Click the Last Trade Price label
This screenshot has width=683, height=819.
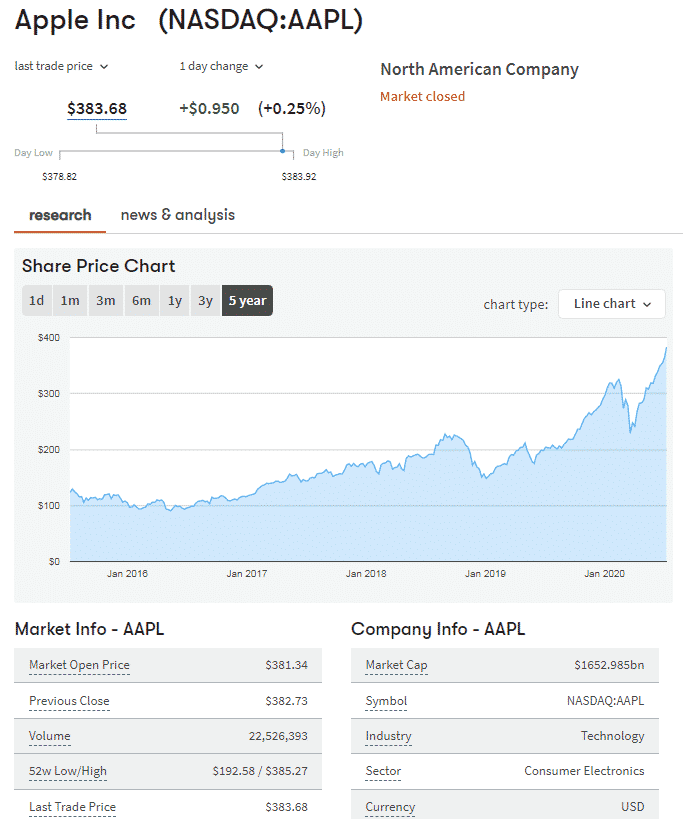click(73, 807)
